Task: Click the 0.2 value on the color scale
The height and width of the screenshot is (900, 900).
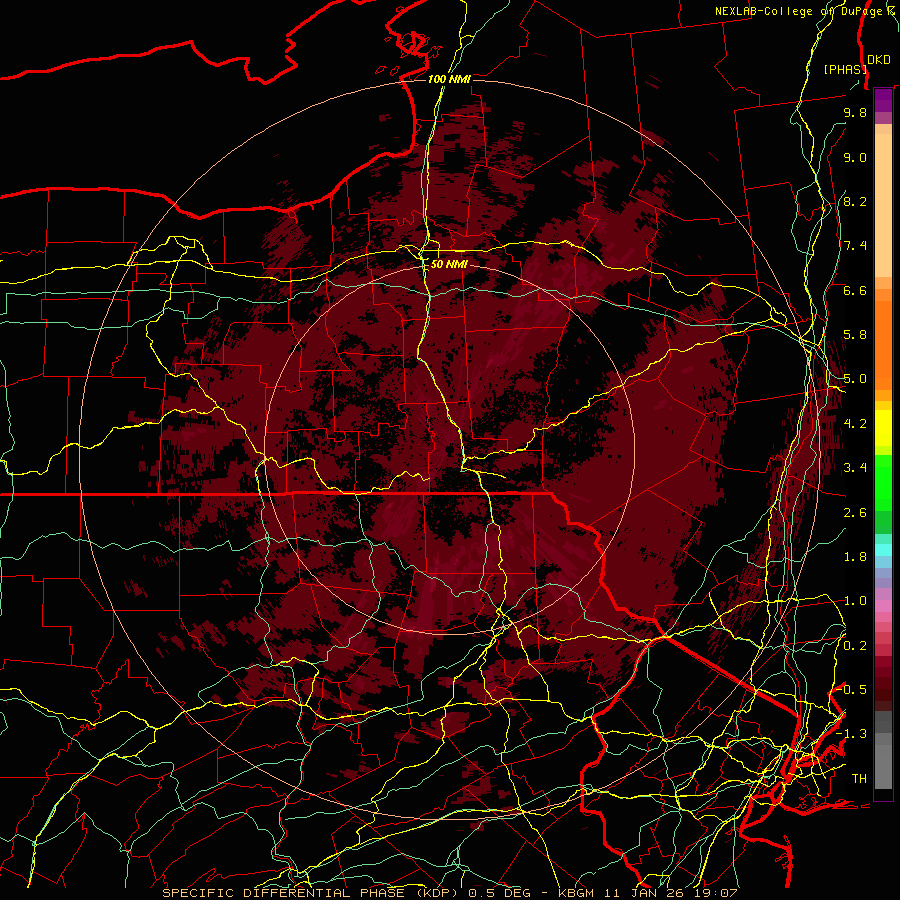Action: tap(855, 646)
